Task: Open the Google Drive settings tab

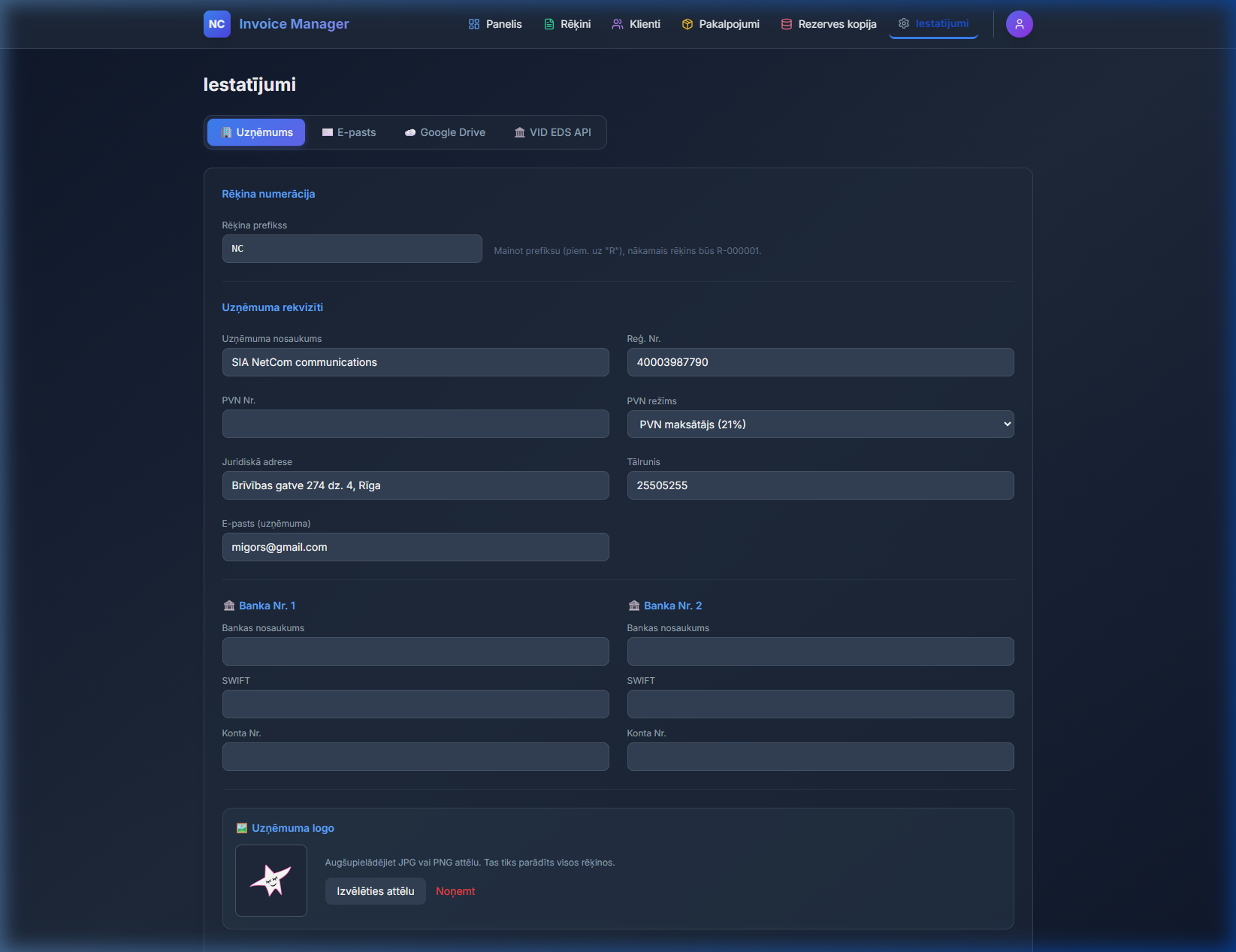Action: coord(445,132)
